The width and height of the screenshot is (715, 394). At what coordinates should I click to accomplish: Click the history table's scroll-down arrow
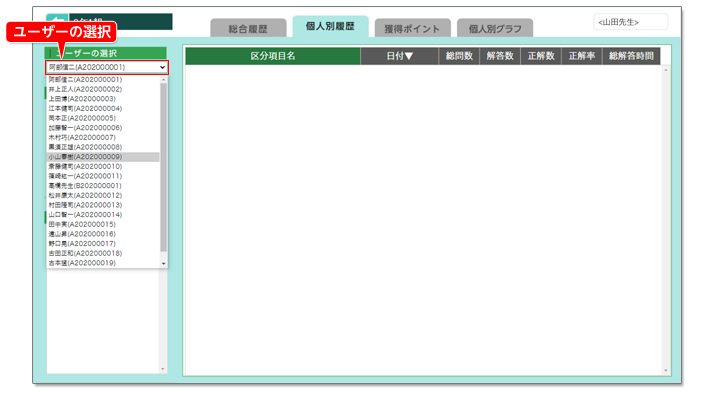(666, 371)
